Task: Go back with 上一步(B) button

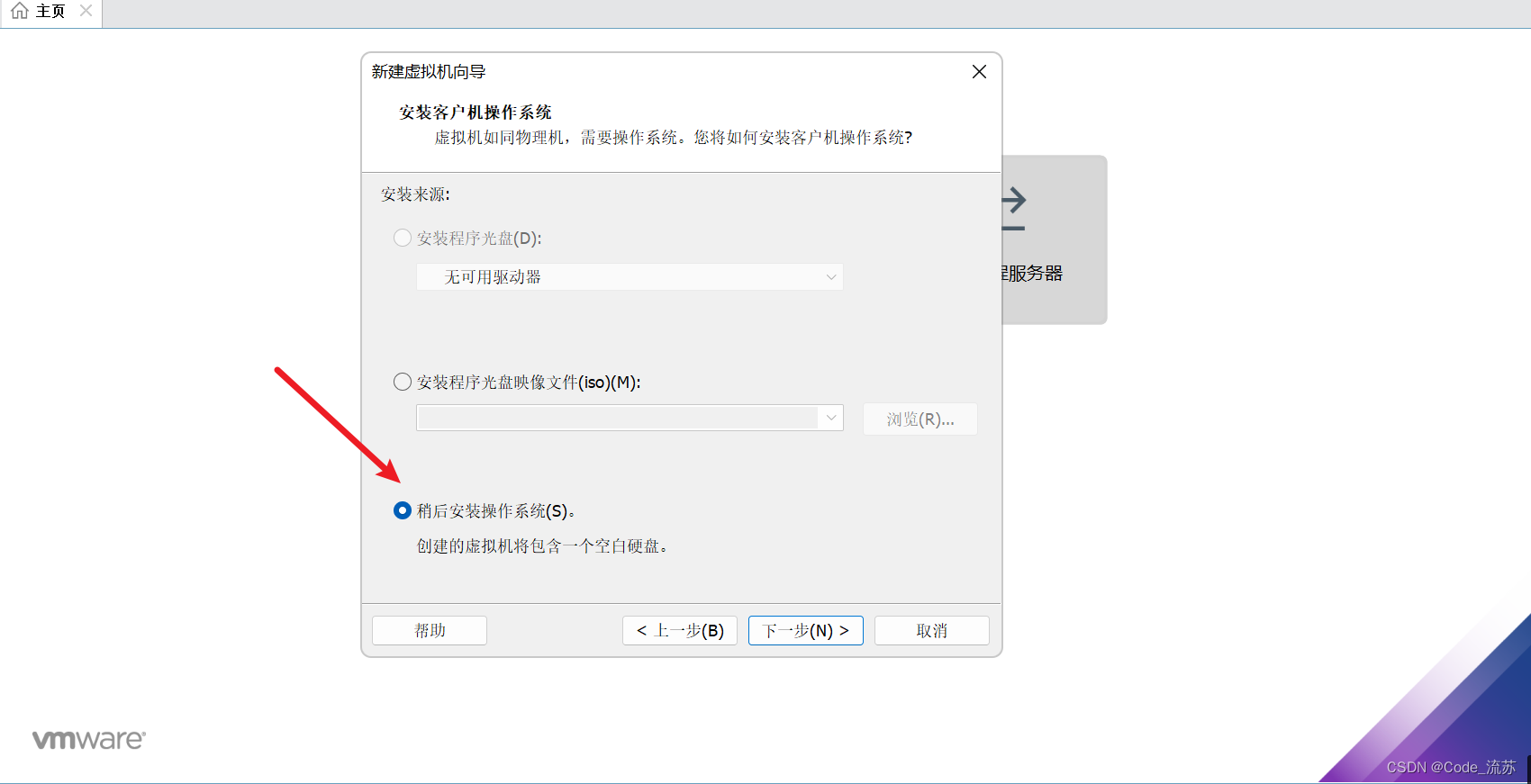Action: click(680, 630)
